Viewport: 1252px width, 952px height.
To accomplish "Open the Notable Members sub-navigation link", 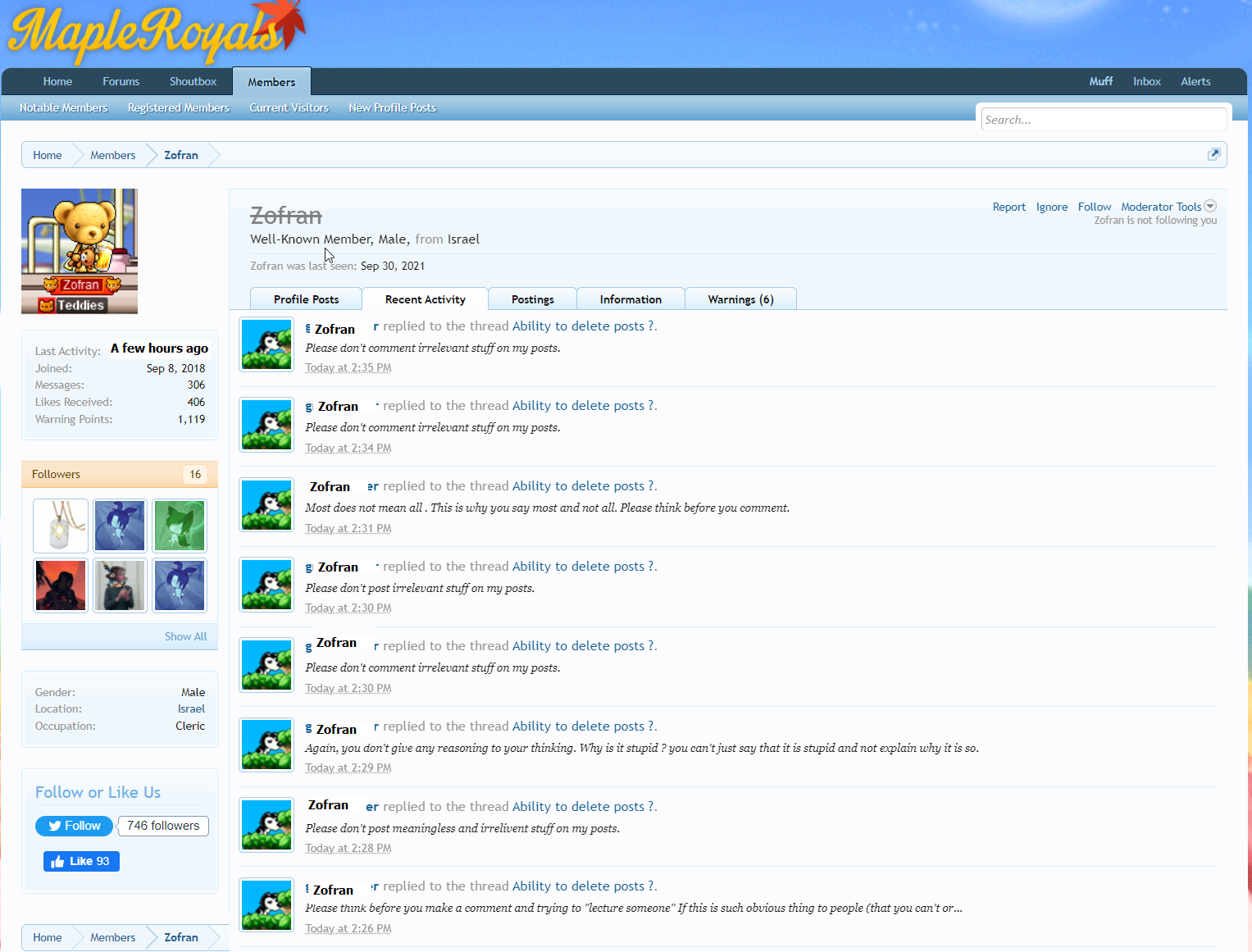I will 64,107.
